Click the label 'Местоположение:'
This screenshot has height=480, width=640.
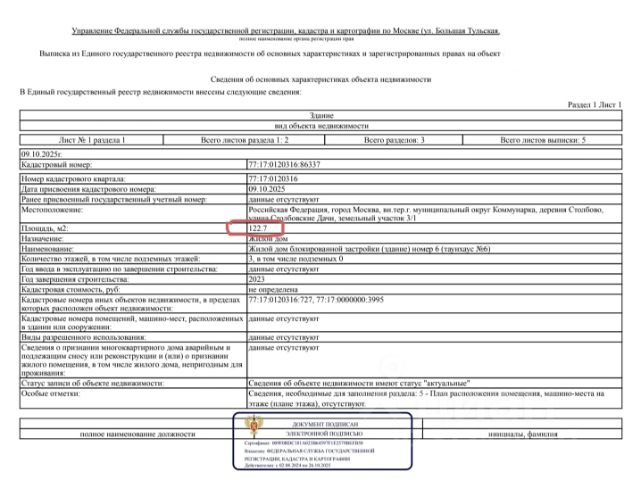click(x=52, y=210)
